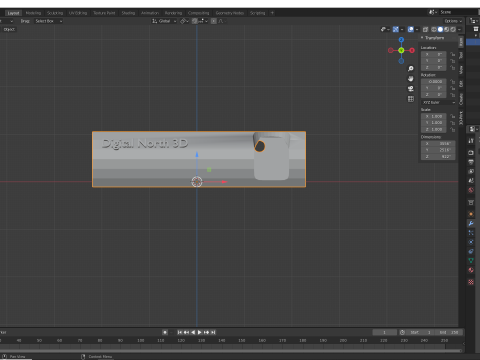
Task: Switch to the Sculpting workspace tab
Action: click(55, 13)
